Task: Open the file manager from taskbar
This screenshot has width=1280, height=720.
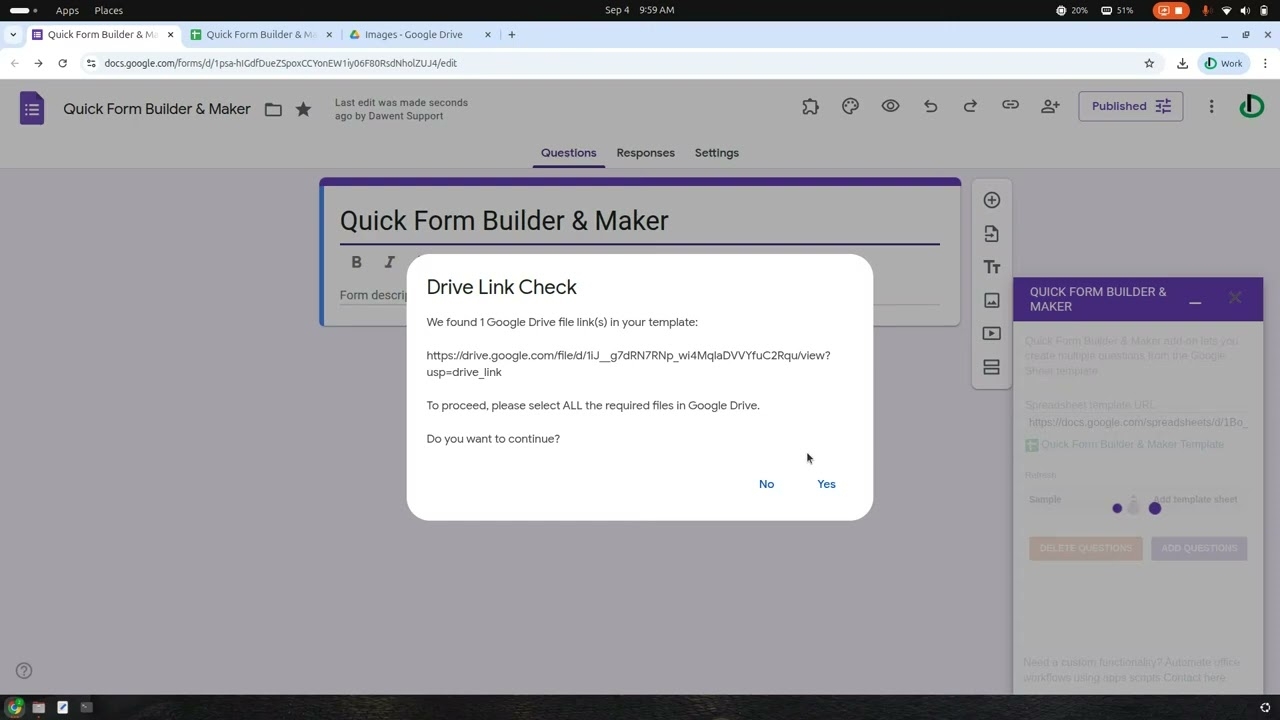Action: [x=39, y=707]
